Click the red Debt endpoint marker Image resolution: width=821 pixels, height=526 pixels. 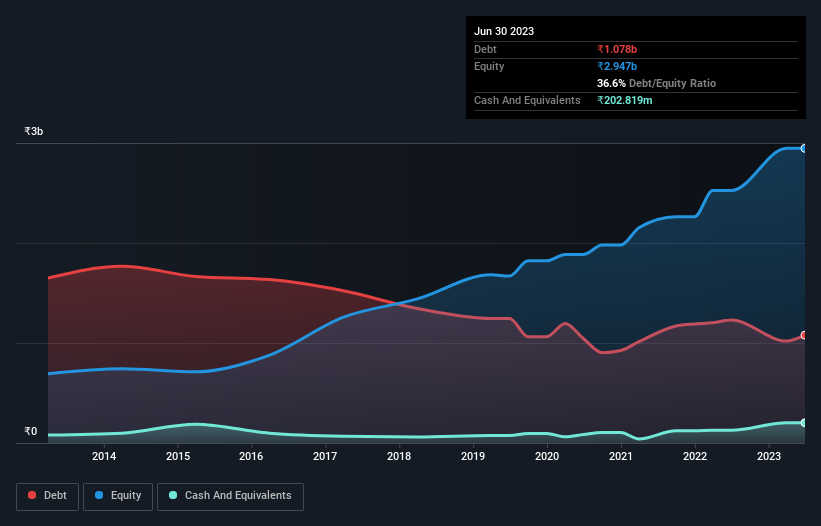[804, 335]
